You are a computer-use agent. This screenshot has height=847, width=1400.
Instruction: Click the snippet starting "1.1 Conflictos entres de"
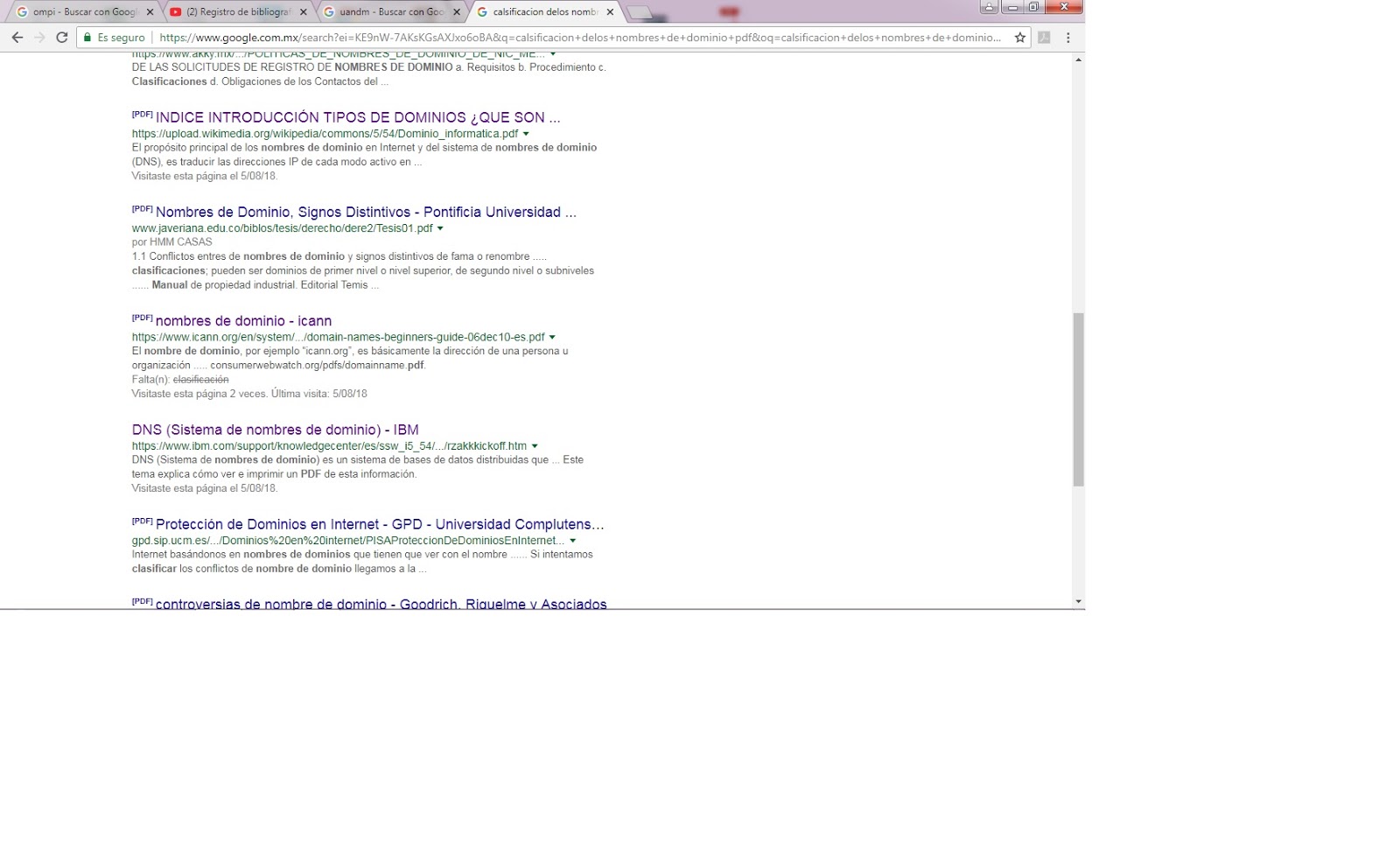(x=363, y=270)
